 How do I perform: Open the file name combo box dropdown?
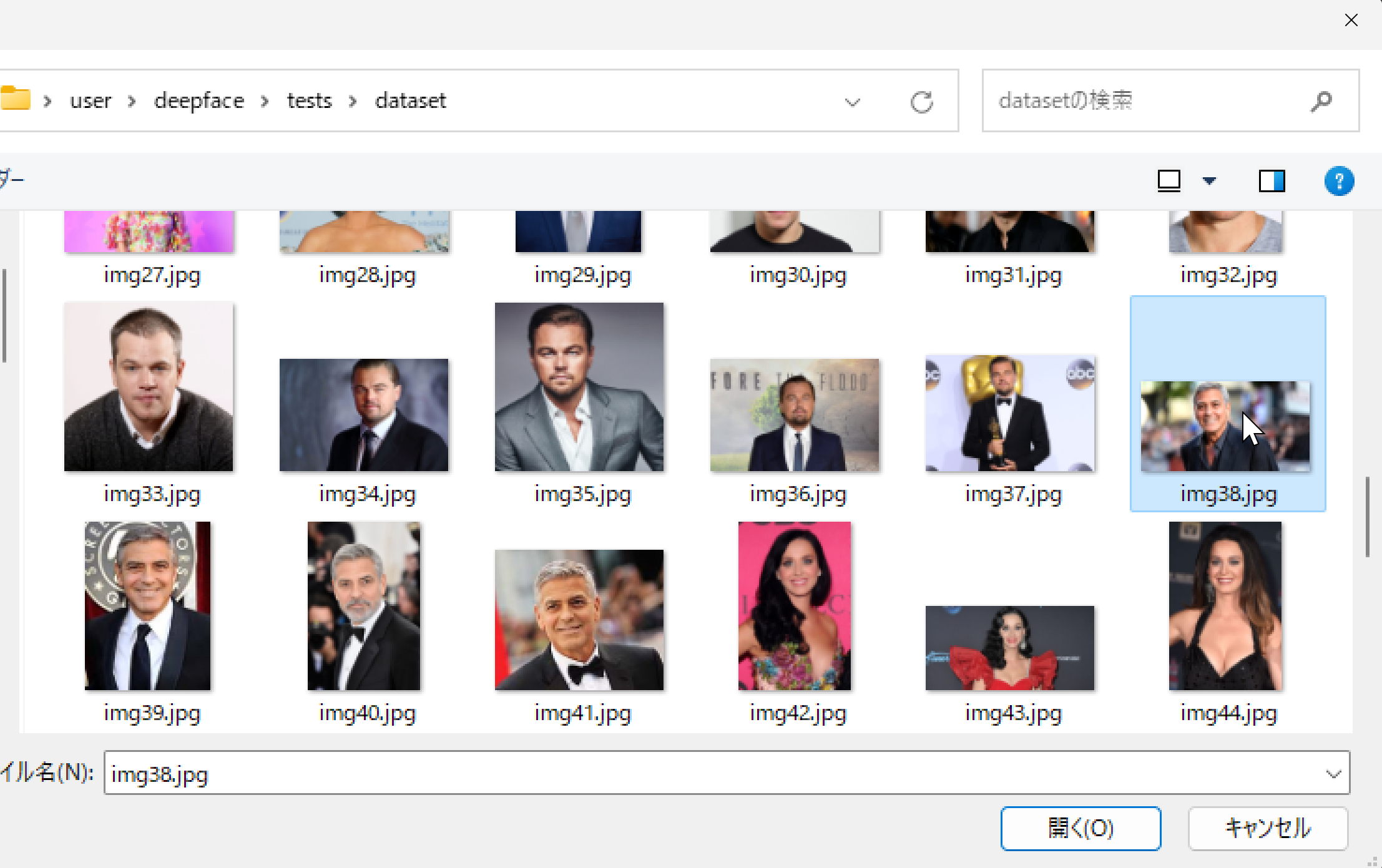(1333, 774)
